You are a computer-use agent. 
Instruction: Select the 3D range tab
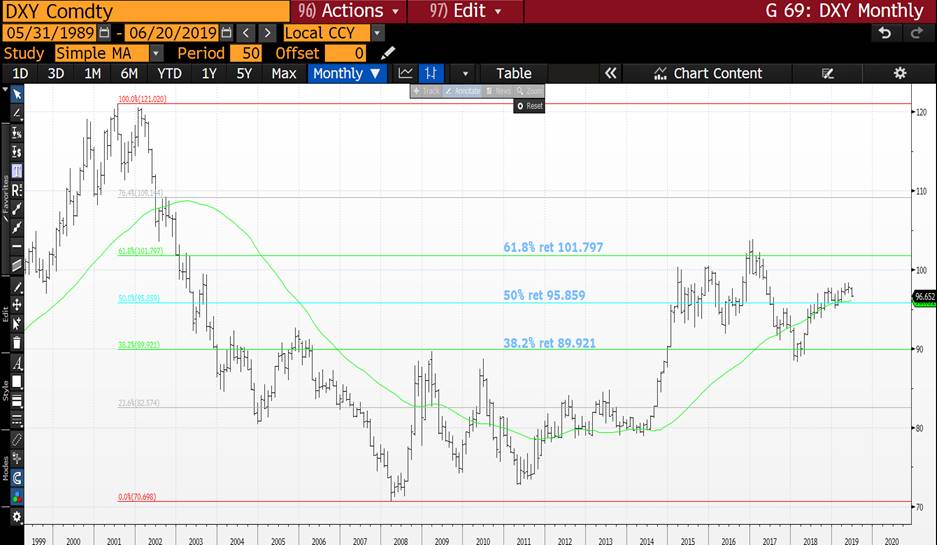coord(56,73)
